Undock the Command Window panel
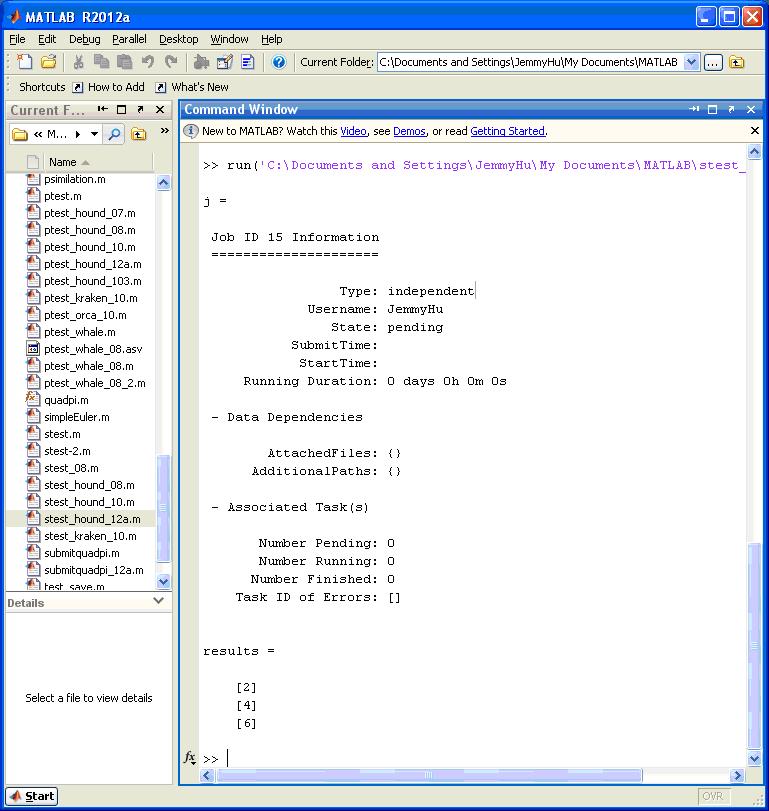The height and width of the screenshot is (811, 769). click(733, 109)
